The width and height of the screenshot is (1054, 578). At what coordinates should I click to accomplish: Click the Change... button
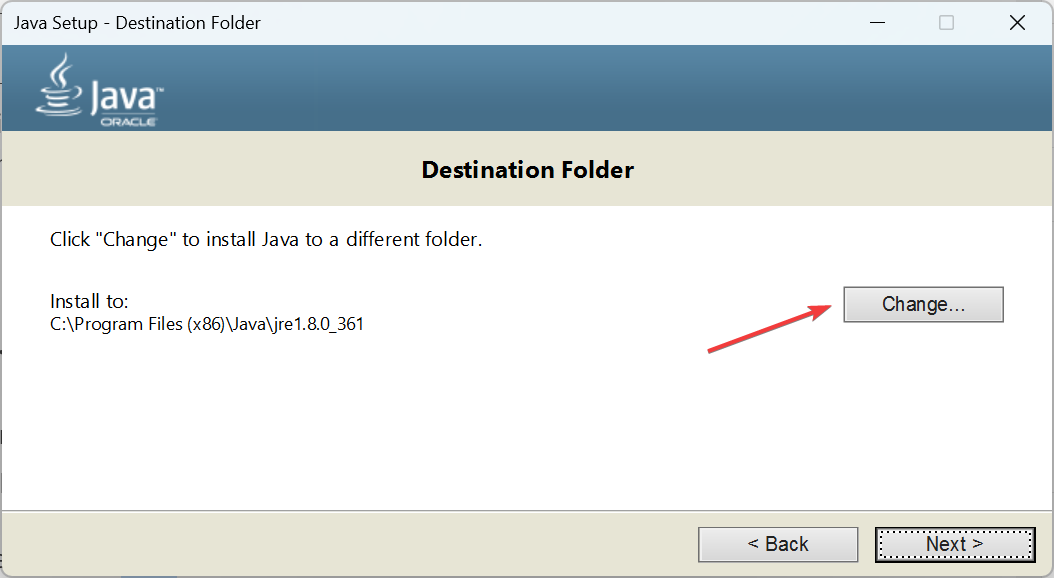point(923,304)
